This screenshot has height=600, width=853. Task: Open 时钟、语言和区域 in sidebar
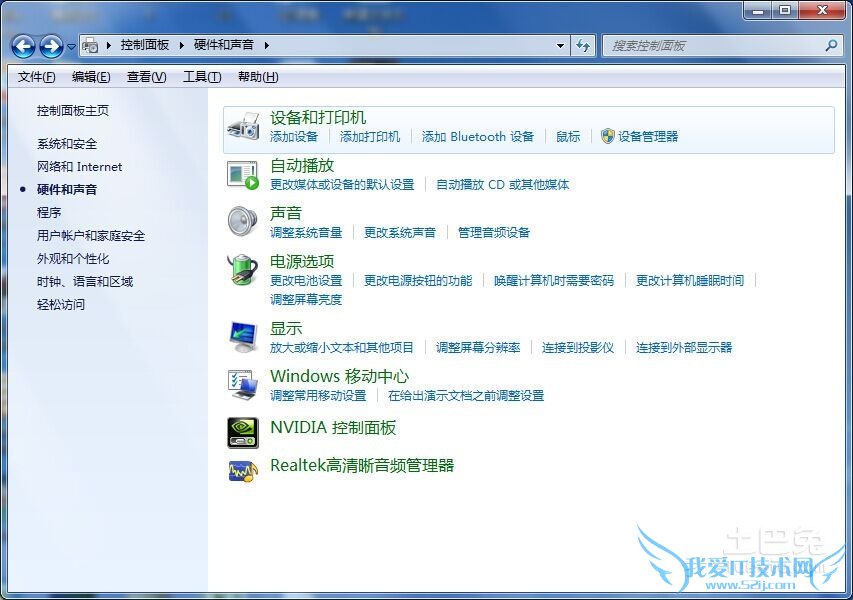tap(85, 281)
